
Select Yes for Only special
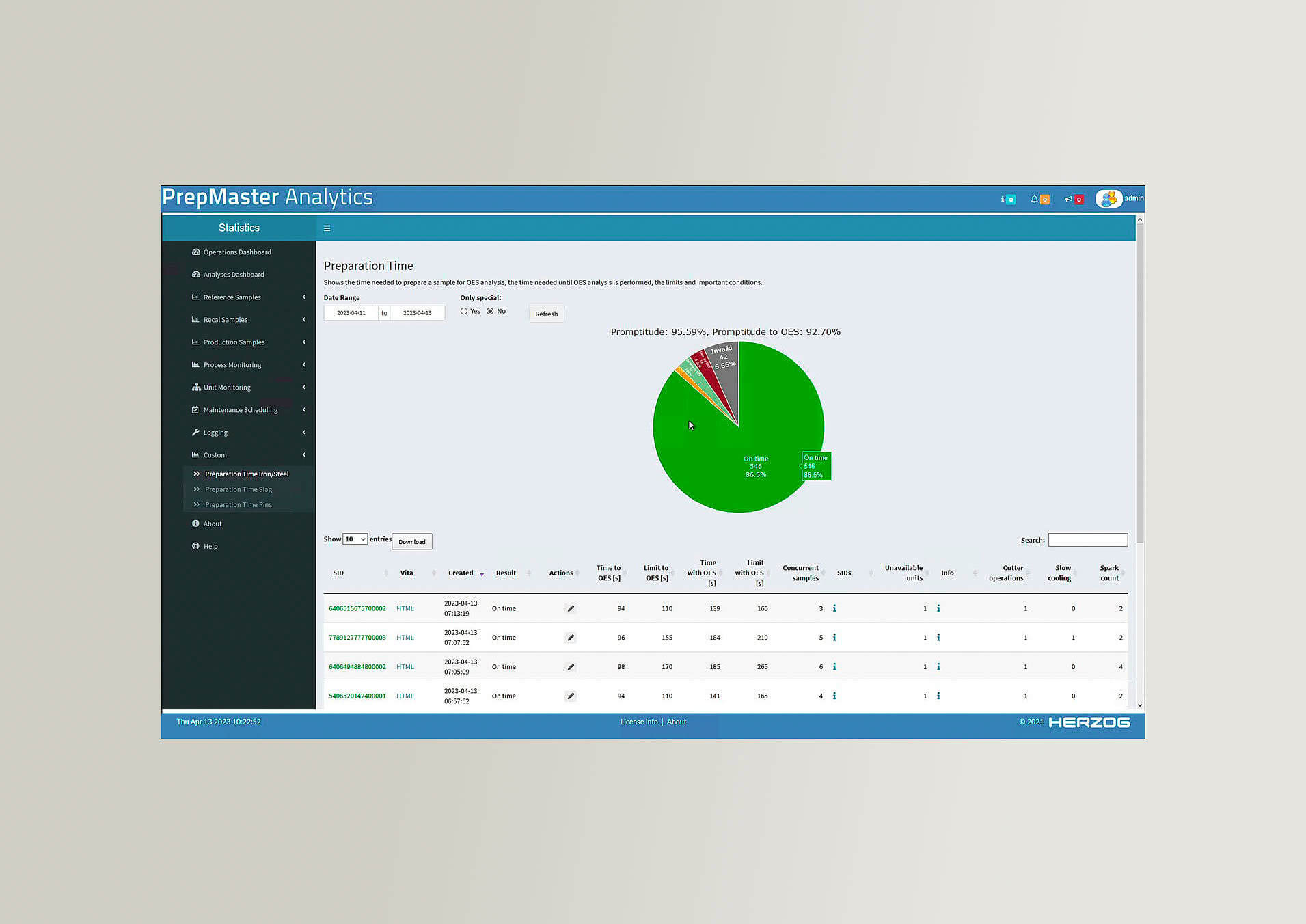464,311
